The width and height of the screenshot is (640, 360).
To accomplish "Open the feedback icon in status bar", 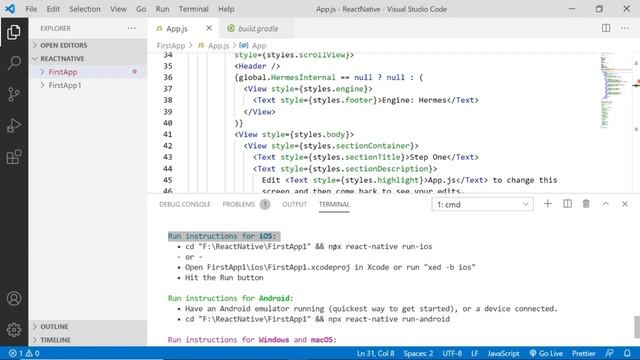I will (609, 353).
